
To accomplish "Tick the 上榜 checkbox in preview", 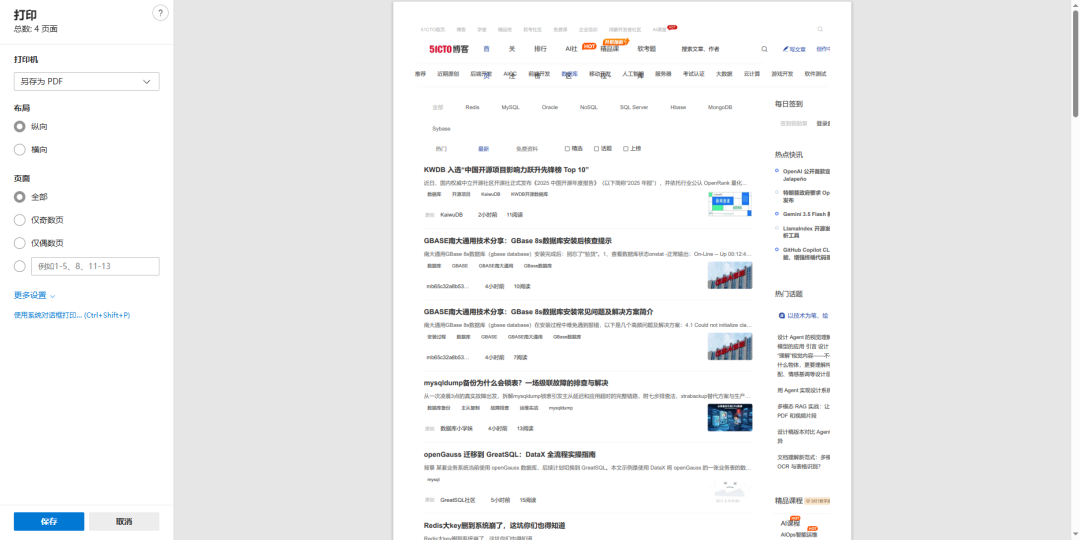I will coord(625,149).
